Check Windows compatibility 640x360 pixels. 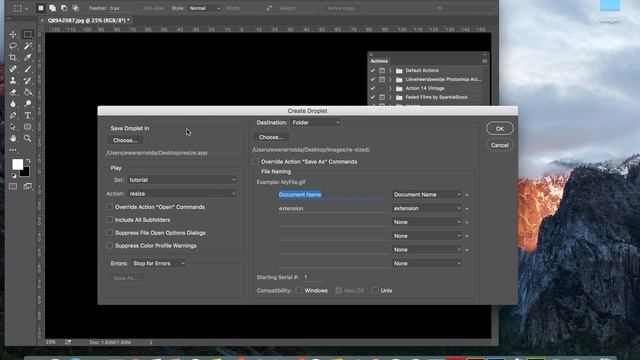(299, 290)
